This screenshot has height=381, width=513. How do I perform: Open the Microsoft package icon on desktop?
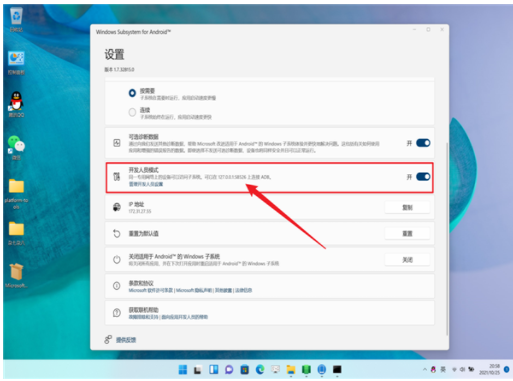[16, 275]
